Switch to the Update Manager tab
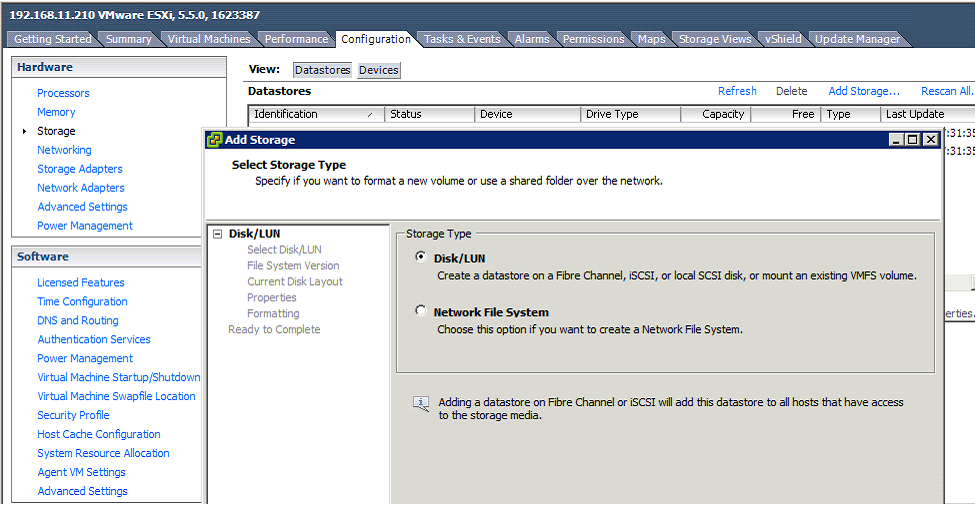The image size is (975, 505). (857, 39)
